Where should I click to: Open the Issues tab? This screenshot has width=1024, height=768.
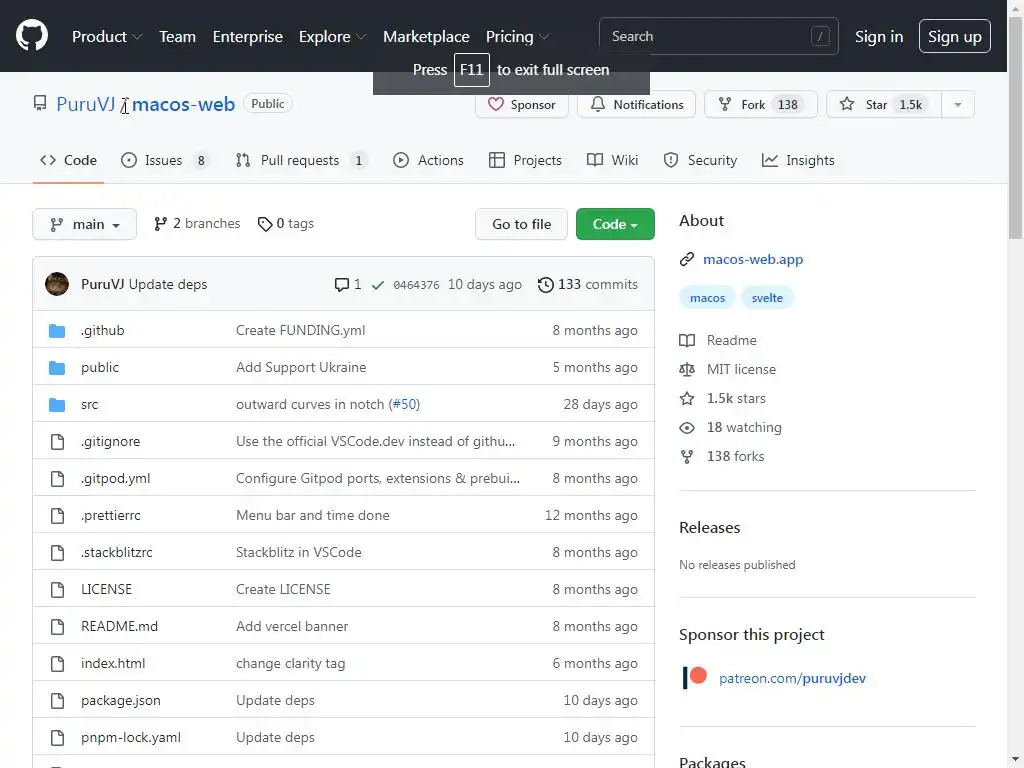coord(165,160)
